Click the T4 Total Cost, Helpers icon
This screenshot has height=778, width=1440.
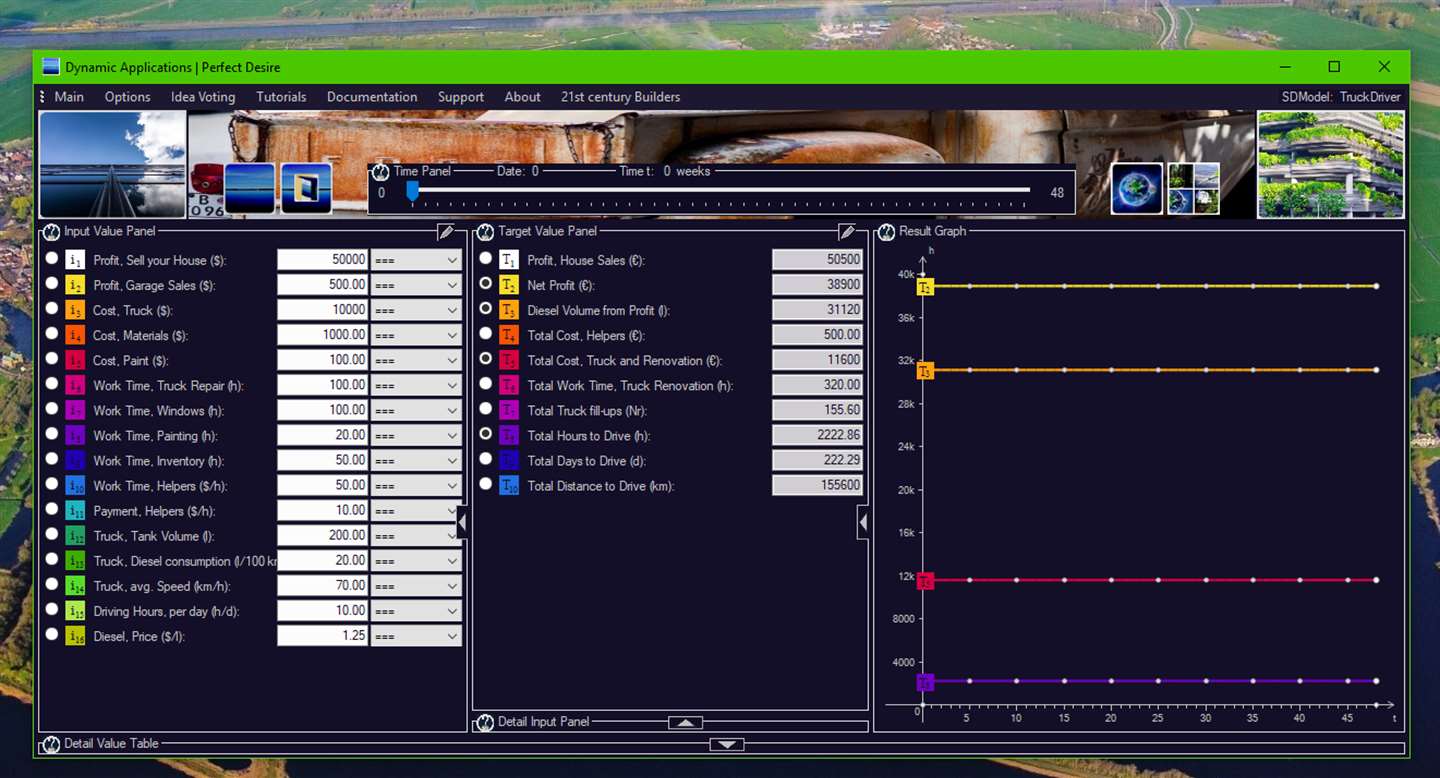click(509, 335)
